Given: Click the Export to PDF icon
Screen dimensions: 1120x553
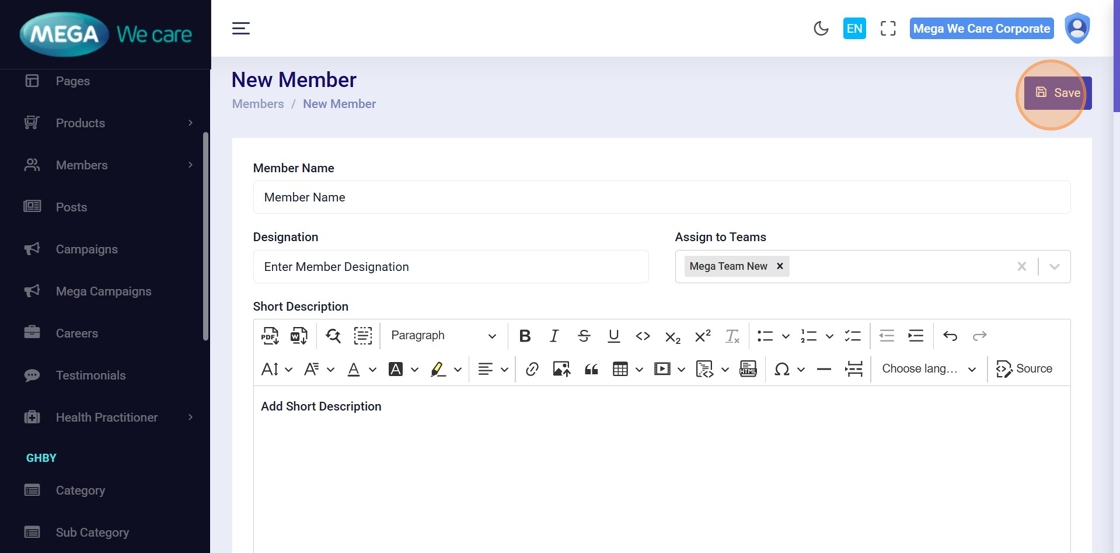Looking at the screenshot, I should tap(270, 336).
